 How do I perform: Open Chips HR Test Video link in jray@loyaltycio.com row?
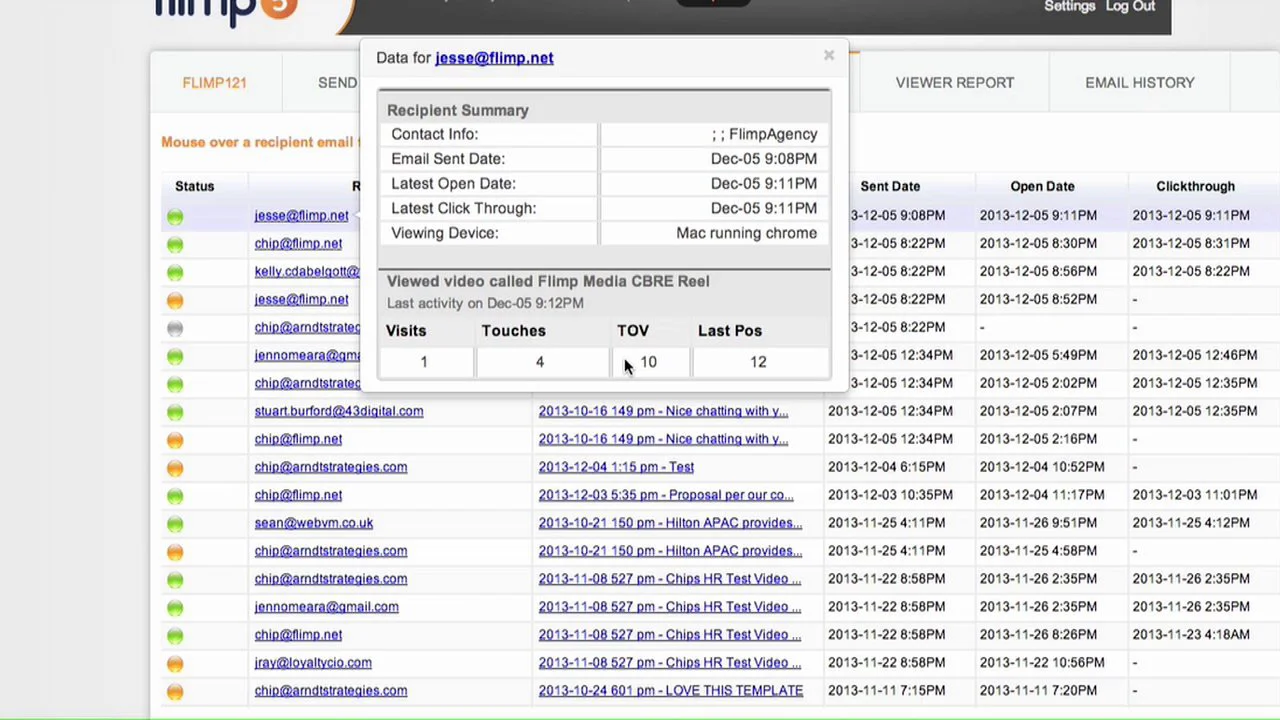pyautogui.click(x=669, y=663)
